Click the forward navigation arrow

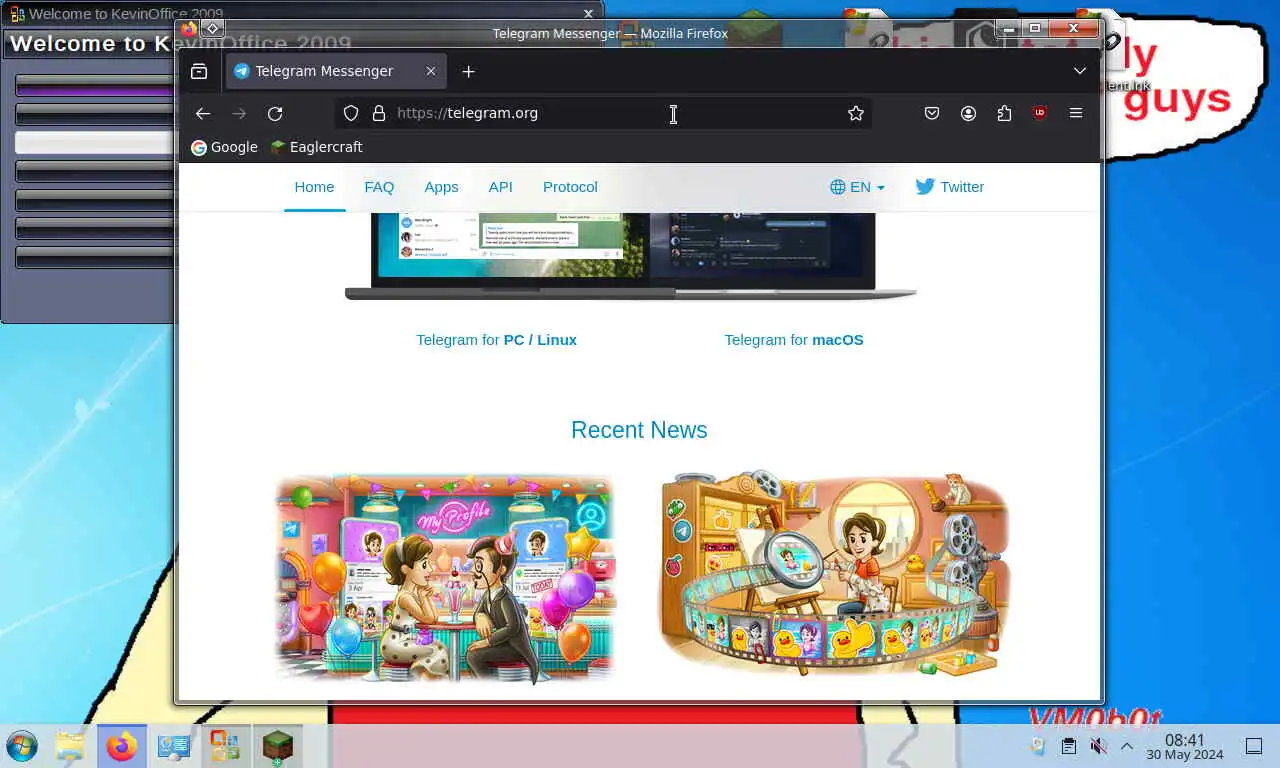coord(239,113)
